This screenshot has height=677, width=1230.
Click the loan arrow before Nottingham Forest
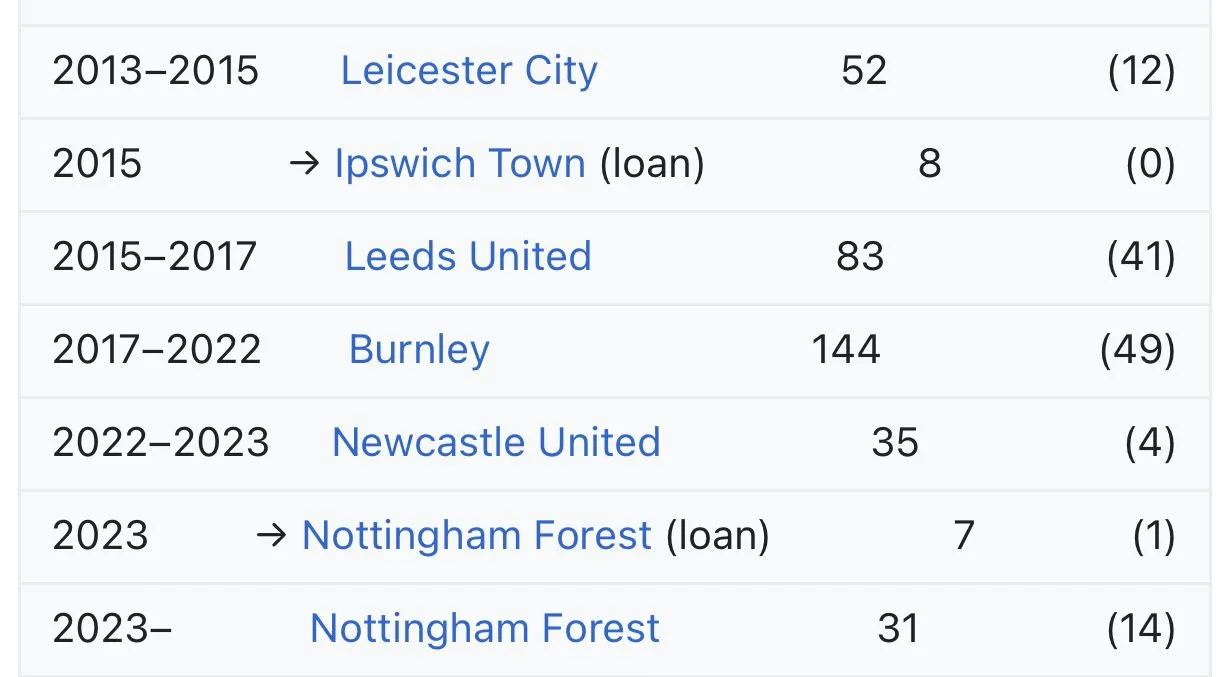(271, 536)
